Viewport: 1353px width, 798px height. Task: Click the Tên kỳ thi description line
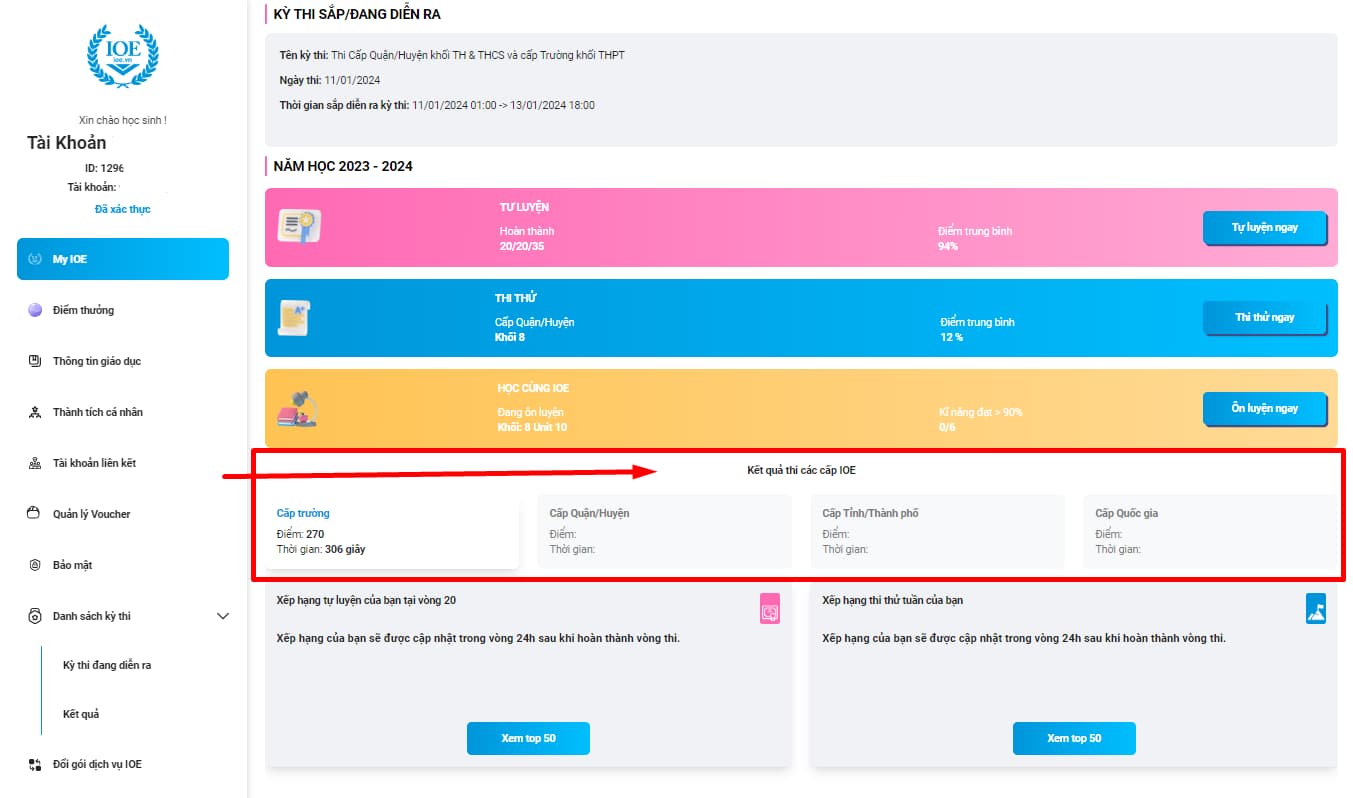[452, 55]
